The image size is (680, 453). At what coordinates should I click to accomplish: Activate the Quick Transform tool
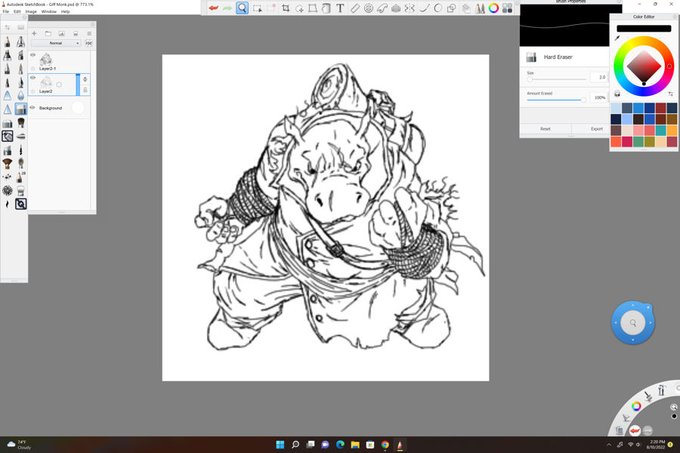[x=299, y=8]
